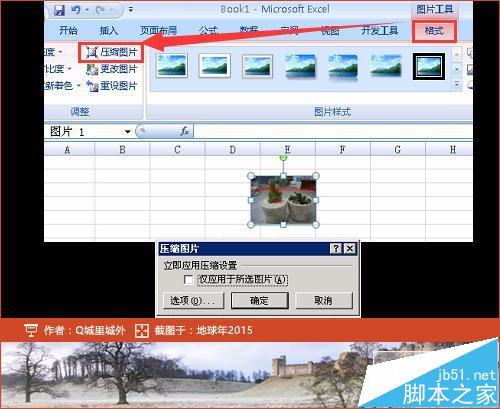The width and height of the screenshot is (500, 409).
Task: Click the green rotation handle above the picture
Action: tap(283, 157)
